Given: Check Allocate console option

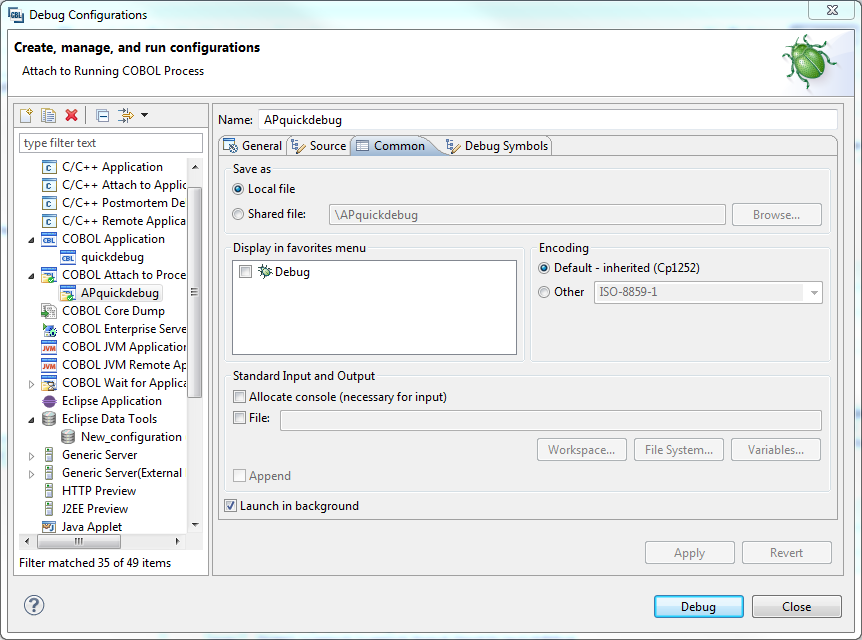Looking at the screenshot, I should 239,397.
